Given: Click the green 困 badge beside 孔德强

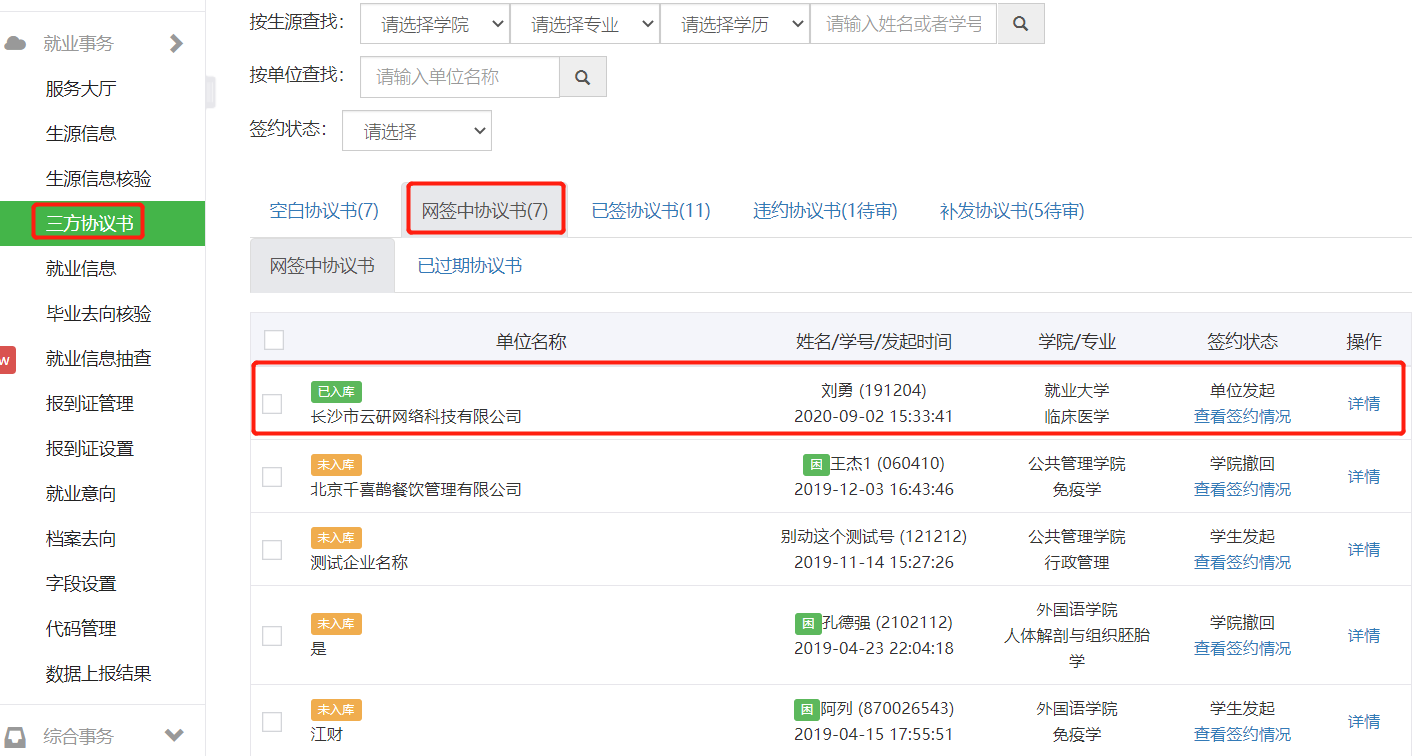Looking at the screenshot, I should tap(808, 623).
